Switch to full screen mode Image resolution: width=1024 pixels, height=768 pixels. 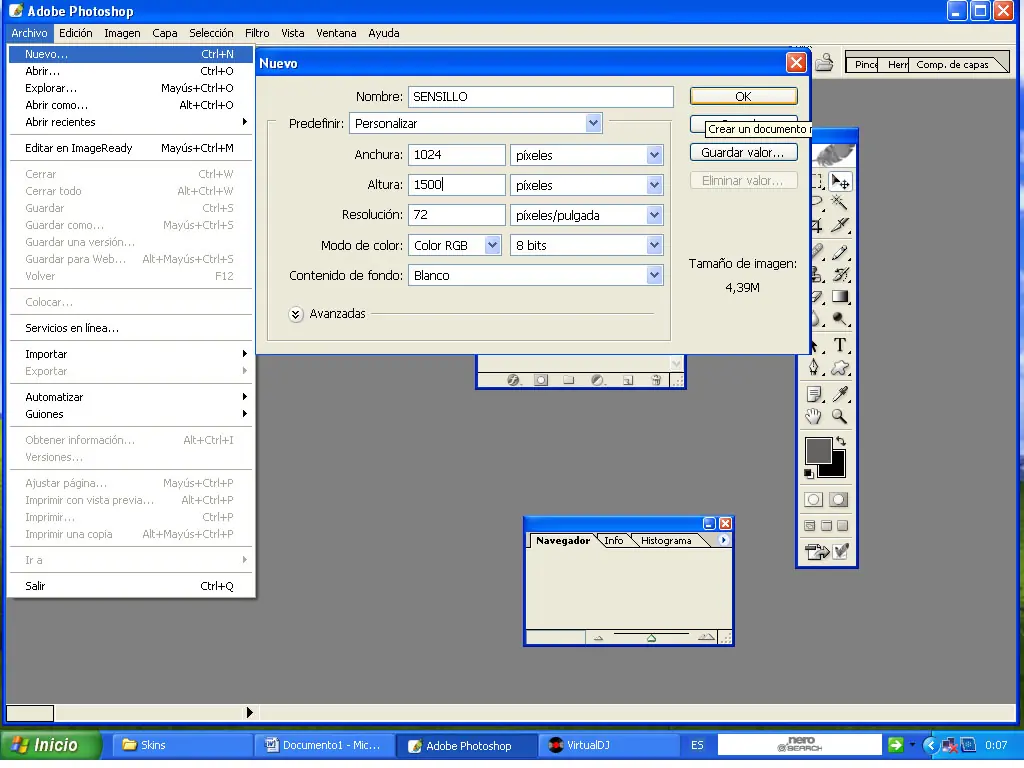point(842,526)
